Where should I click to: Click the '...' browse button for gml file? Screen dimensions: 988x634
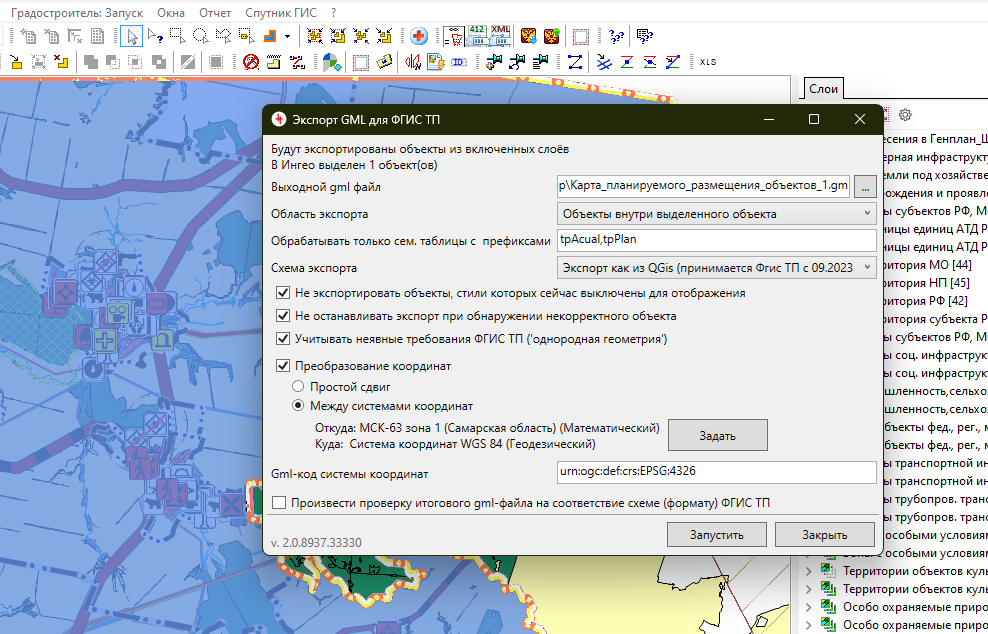865,187
